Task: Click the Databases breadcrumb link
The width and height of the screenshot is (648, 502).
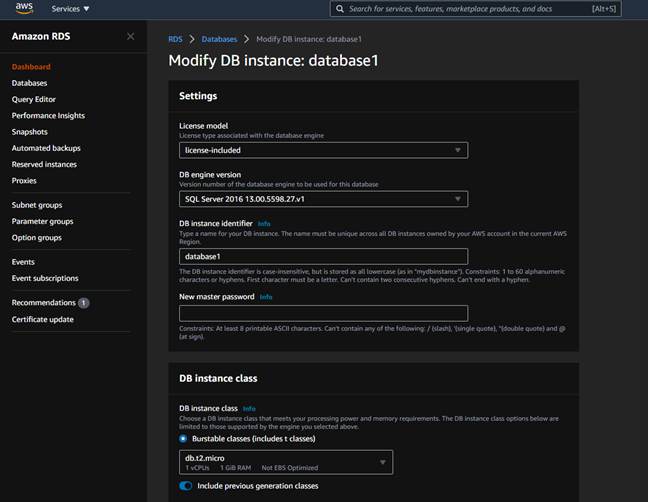Action: 219,39
